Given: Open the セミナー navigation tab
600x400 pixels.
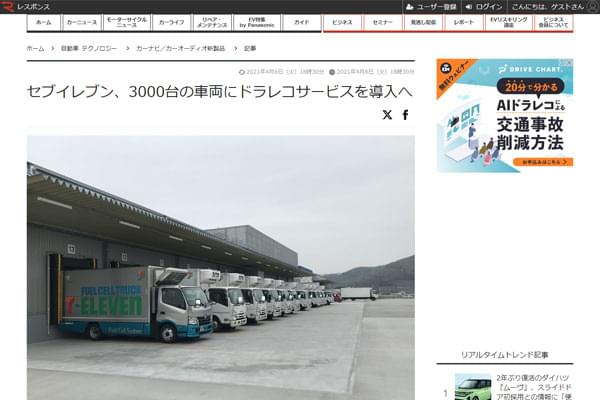Looking at the screenshot, I should (383, 23).
